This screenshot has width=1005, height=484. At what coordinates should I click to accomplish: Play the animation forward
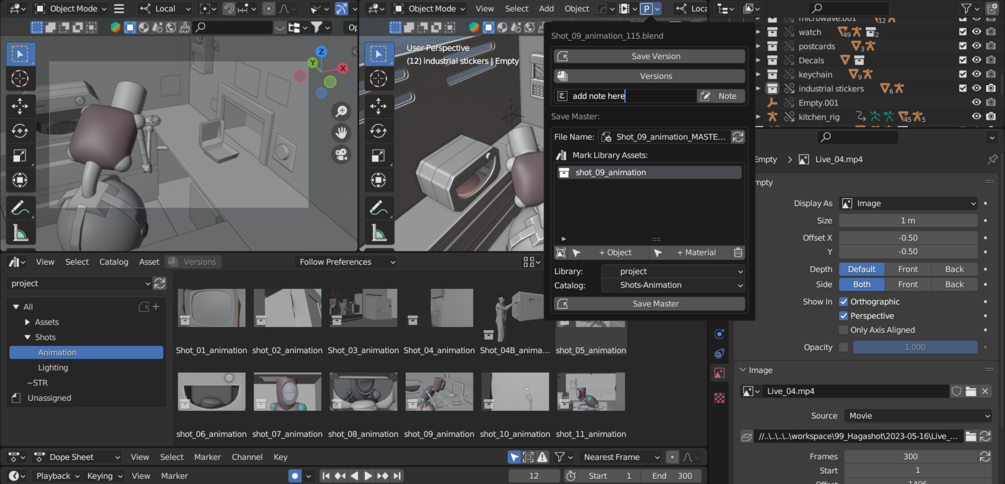369,476
